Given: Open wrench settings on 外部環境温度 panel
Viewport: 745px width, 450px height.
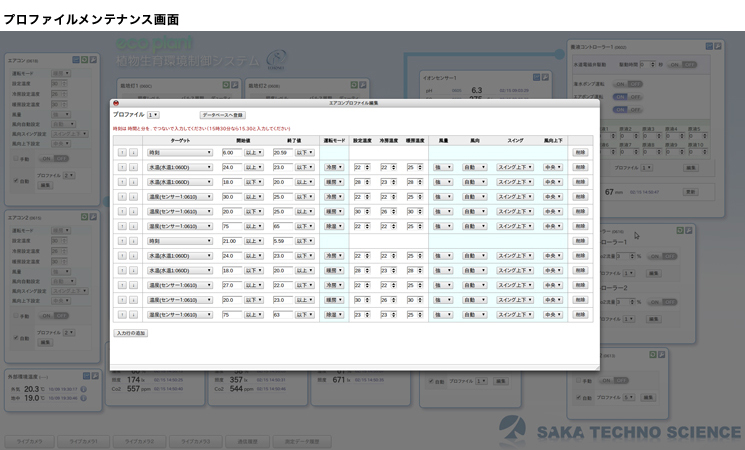Looking at the screenshot, I should coord(95,376).
